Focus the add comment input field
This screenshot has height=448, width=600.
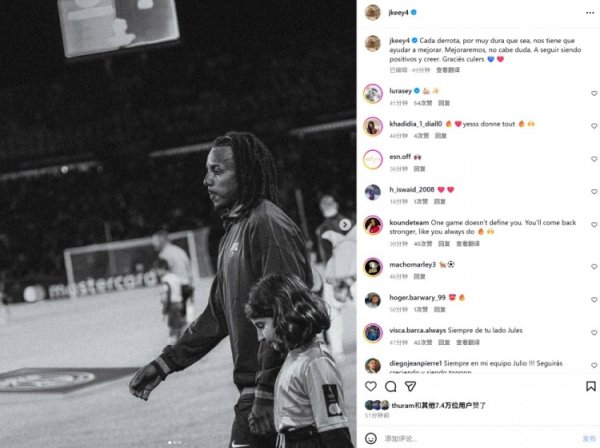click(481, 438)
